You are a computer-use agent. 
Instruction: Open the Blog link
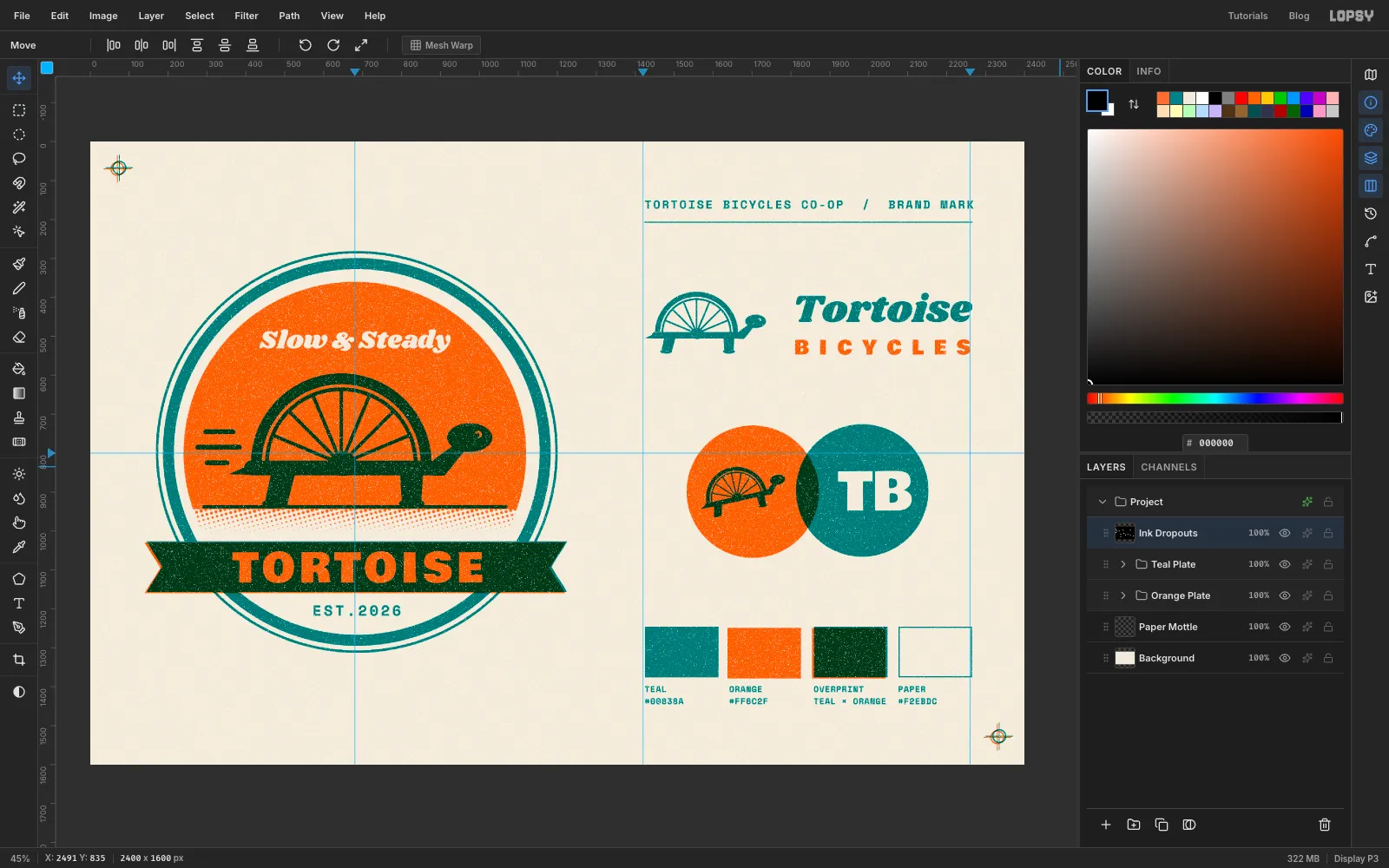point(1299,16)
